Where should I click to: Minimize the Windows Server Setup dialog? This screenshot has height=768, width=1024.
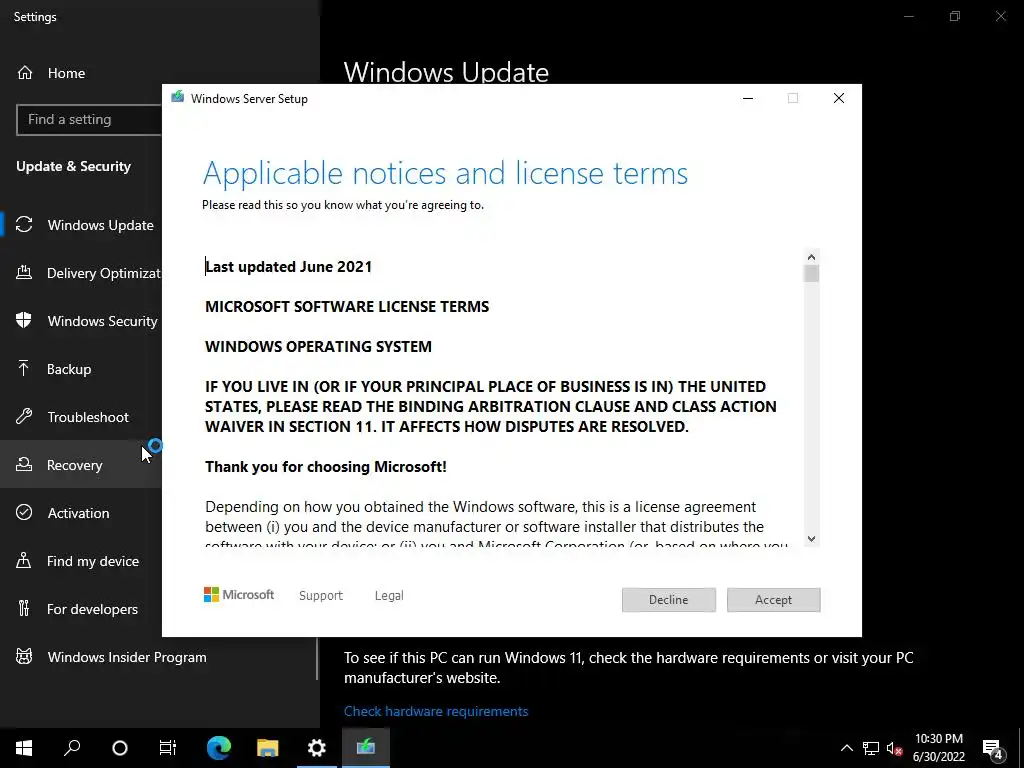pos(748,98)
